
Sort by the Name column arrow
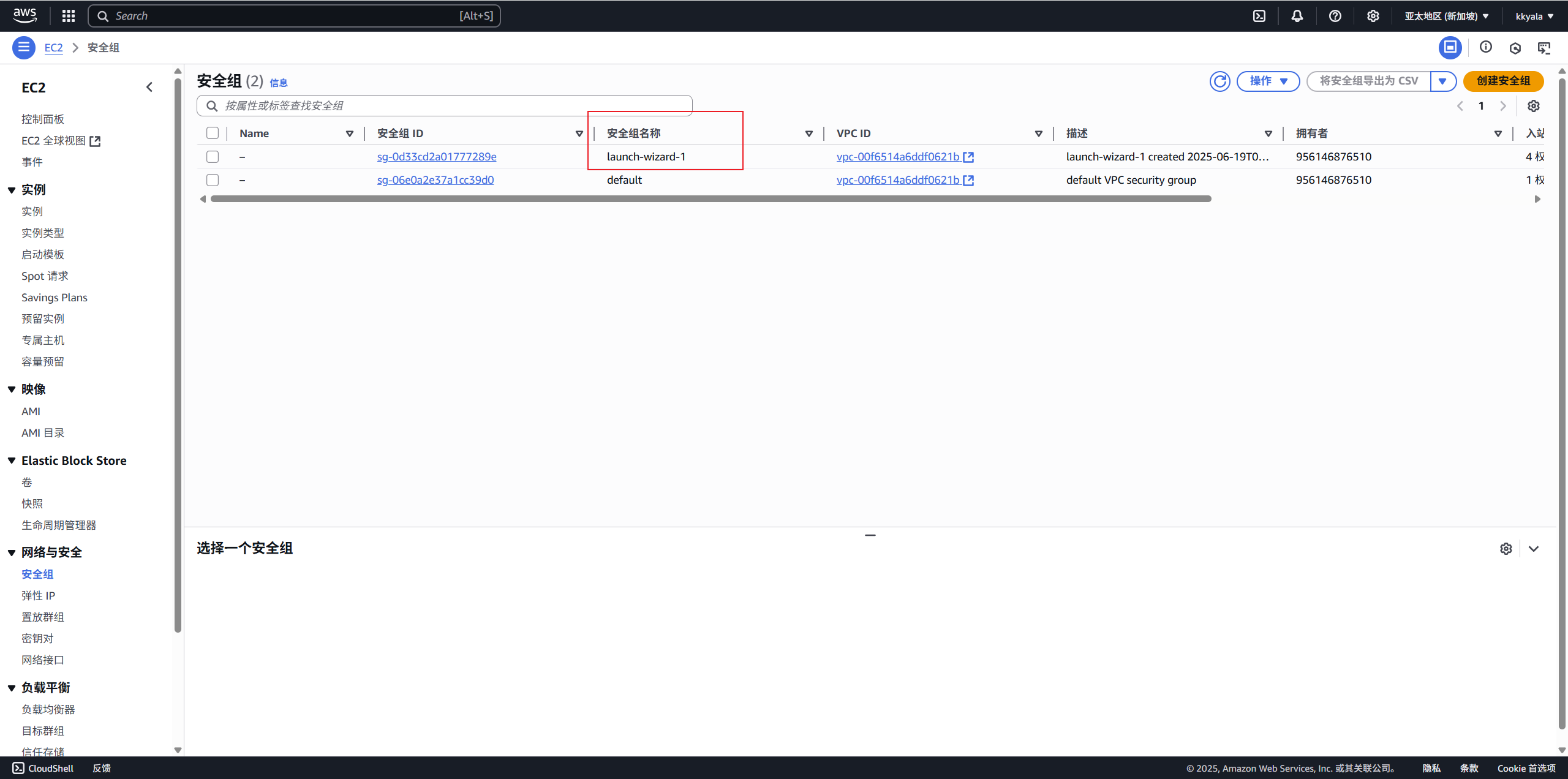[x=350, y=134]
